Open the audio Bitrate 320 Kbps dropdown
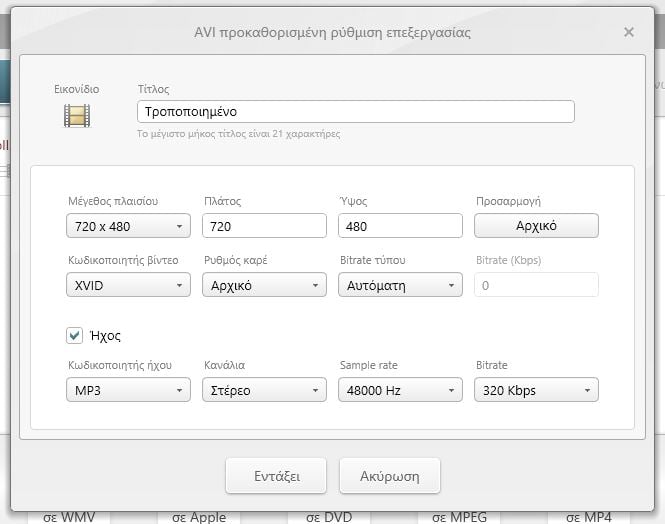Screen dimensions: 665x524 click(536, 390)
